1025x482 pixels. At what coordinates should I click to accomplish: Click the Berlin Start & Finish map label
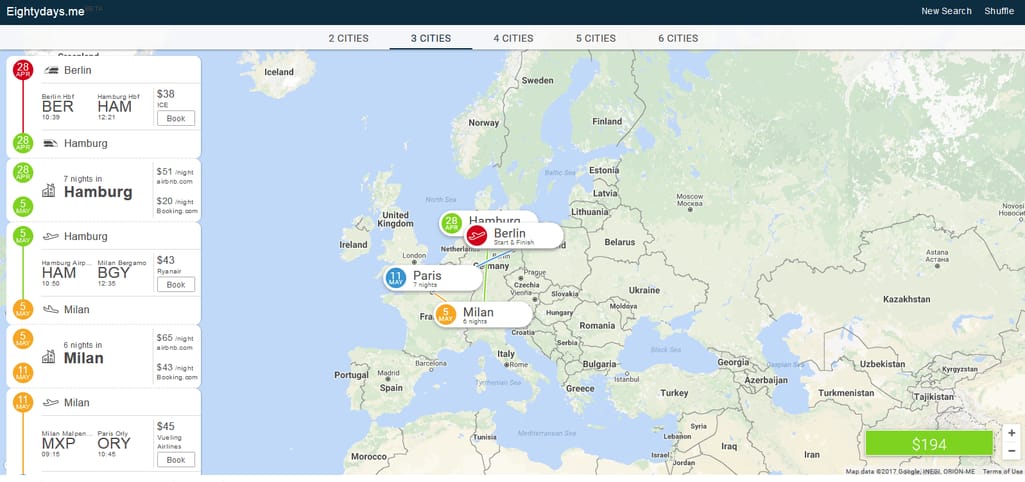[513, 235]
